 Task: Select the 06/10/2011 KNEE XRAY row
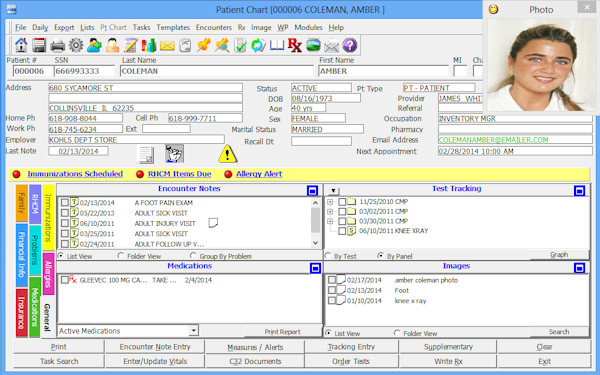coord(393,231)
